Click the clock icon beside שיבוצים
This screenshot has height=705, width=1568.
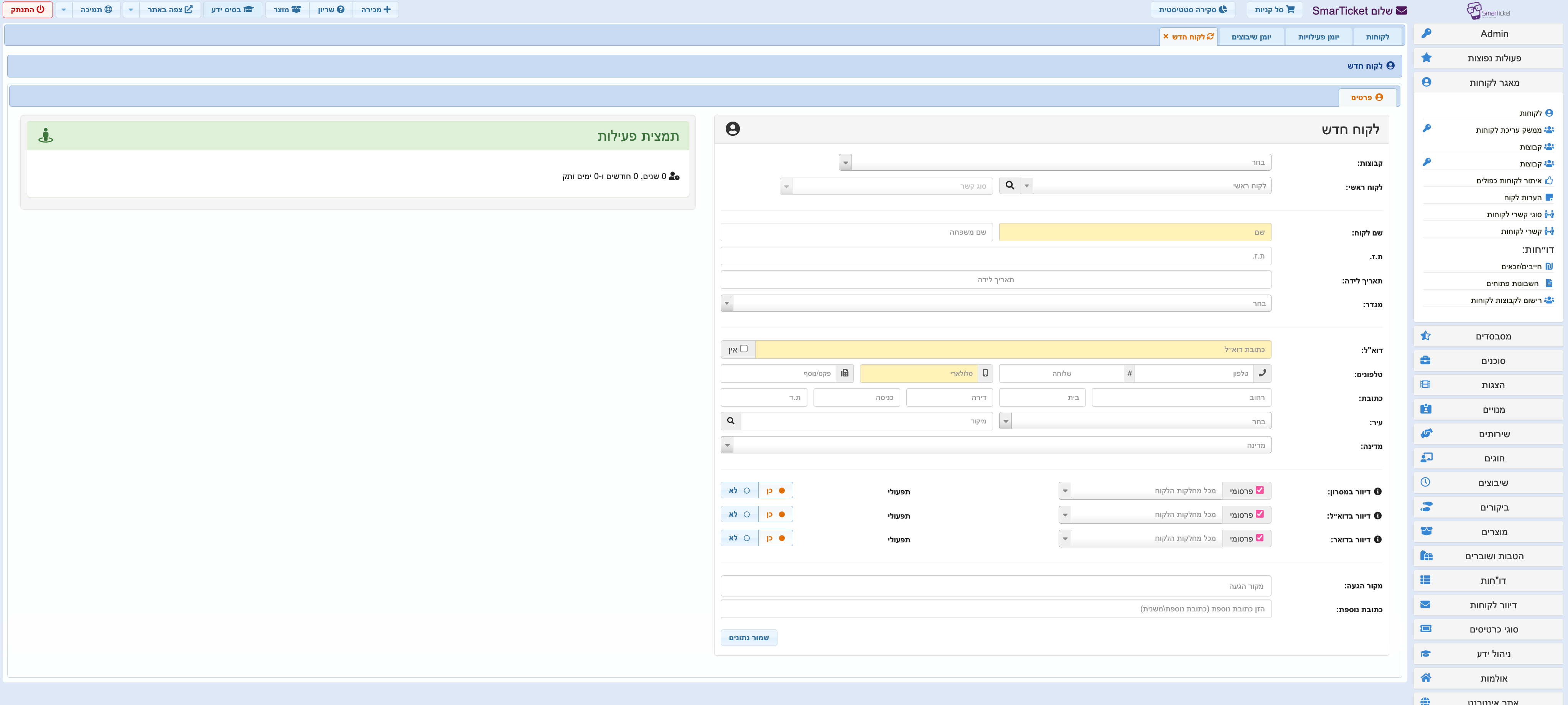[1425, 482]
